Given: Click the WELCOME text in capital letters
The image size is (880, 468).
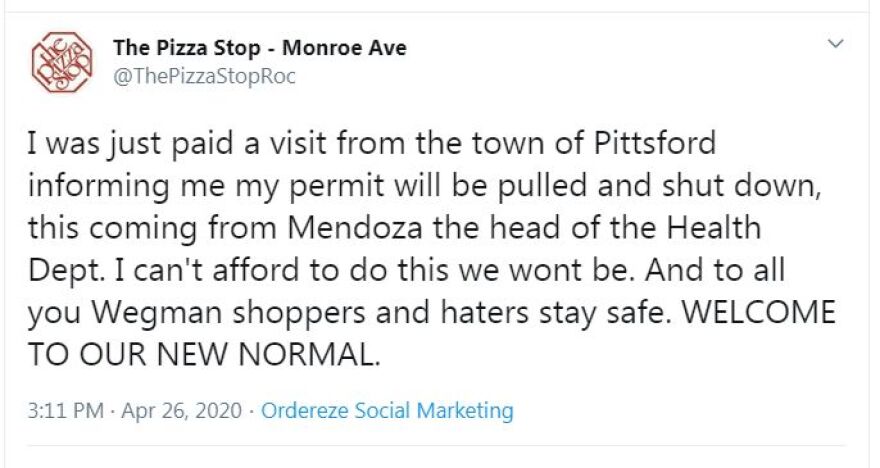Looking at the screenshot, I should click(759, 313).
